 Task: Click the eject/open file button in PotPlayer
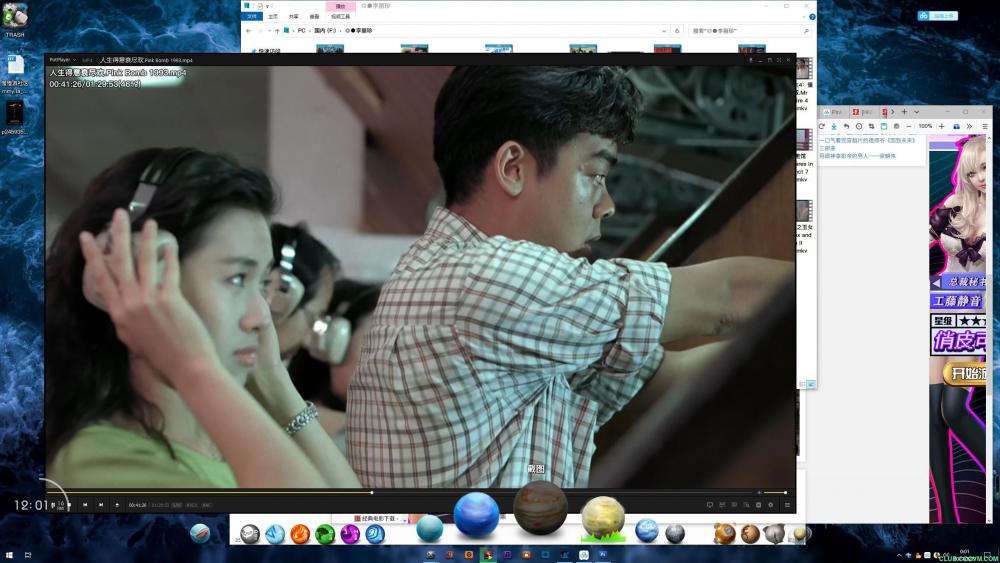click(117, 505)
